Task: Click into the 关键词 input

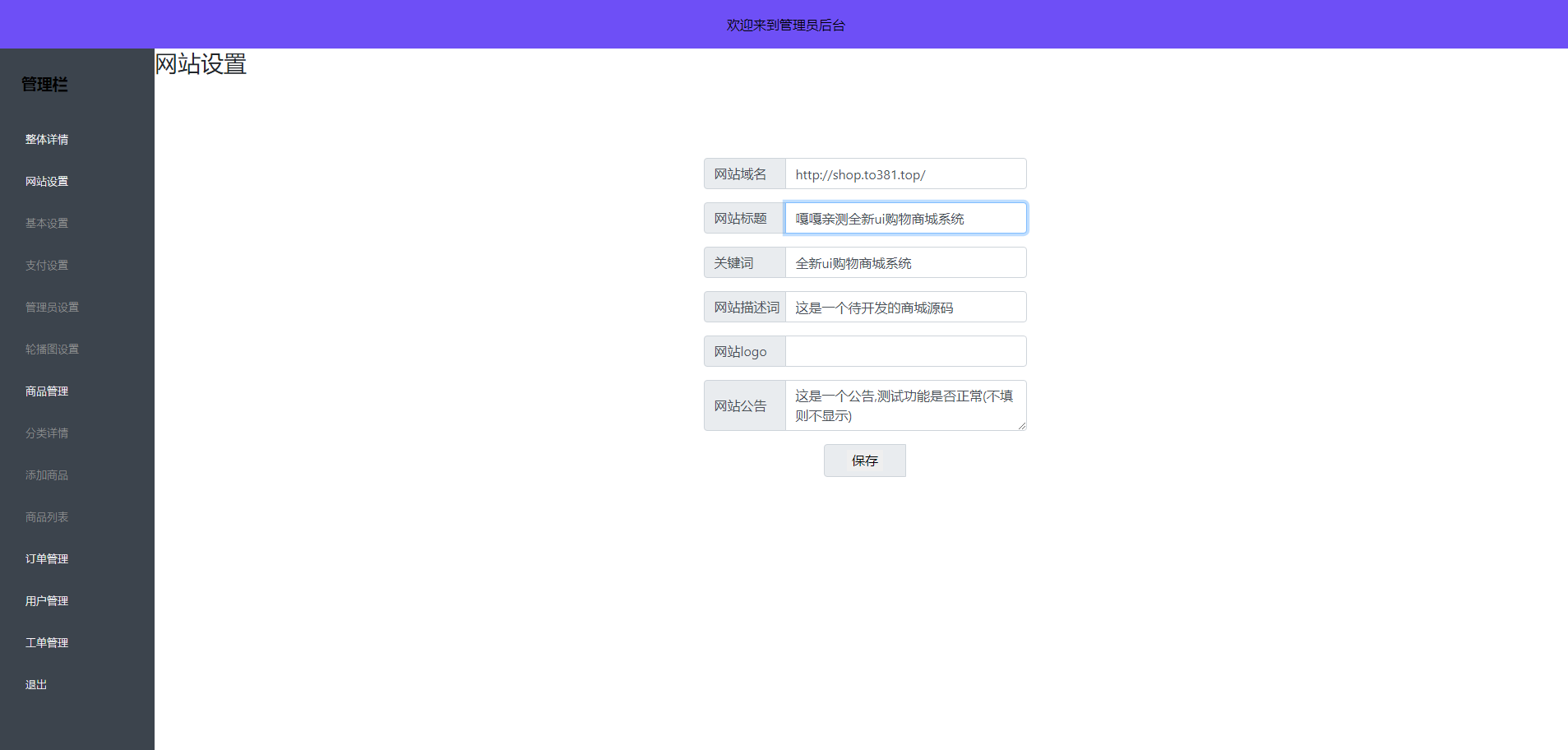Action: (905, 263)
